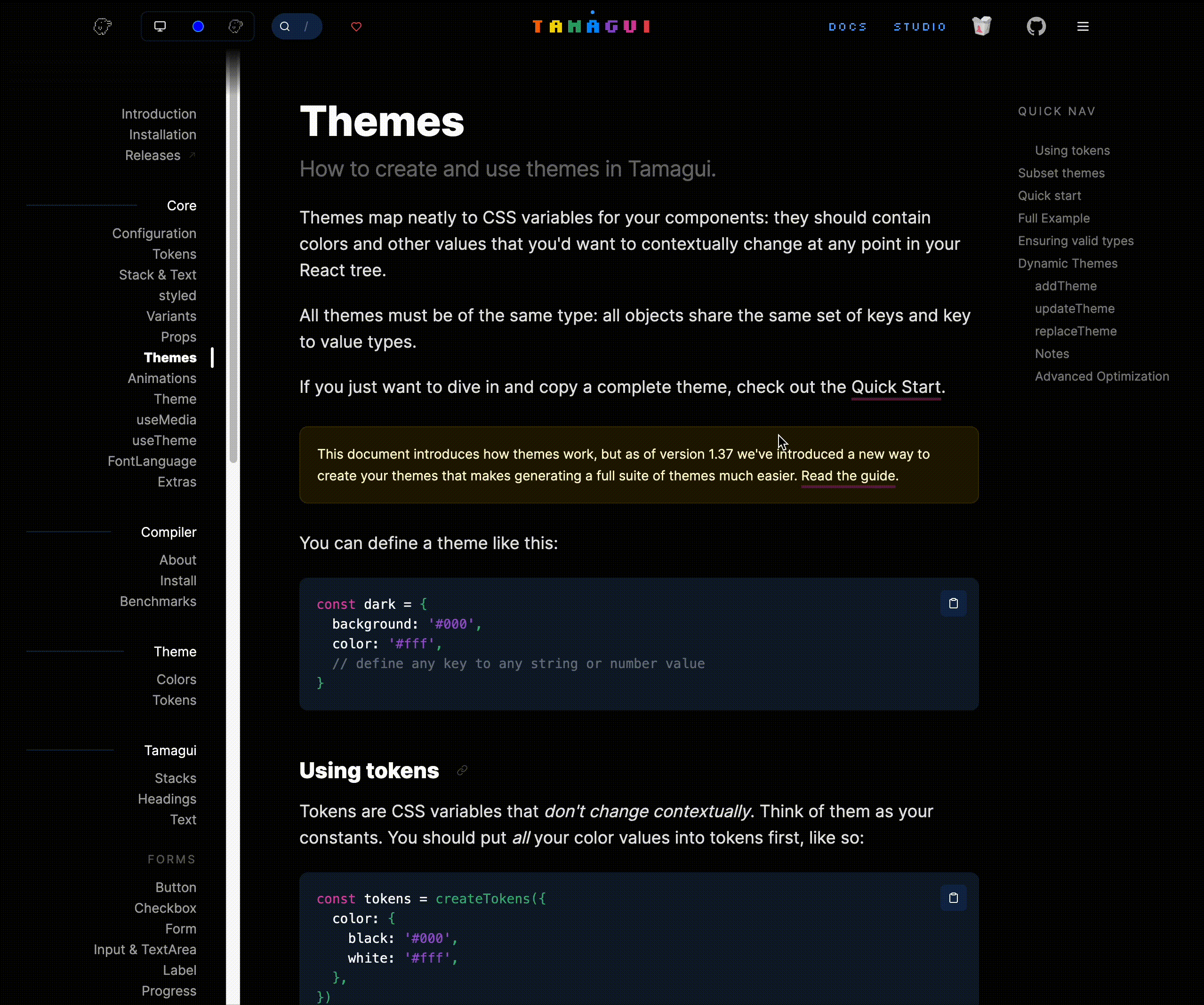Open the Animations docs page
The width and height of the screenshot is (1204, 1005).
point(162,378)
